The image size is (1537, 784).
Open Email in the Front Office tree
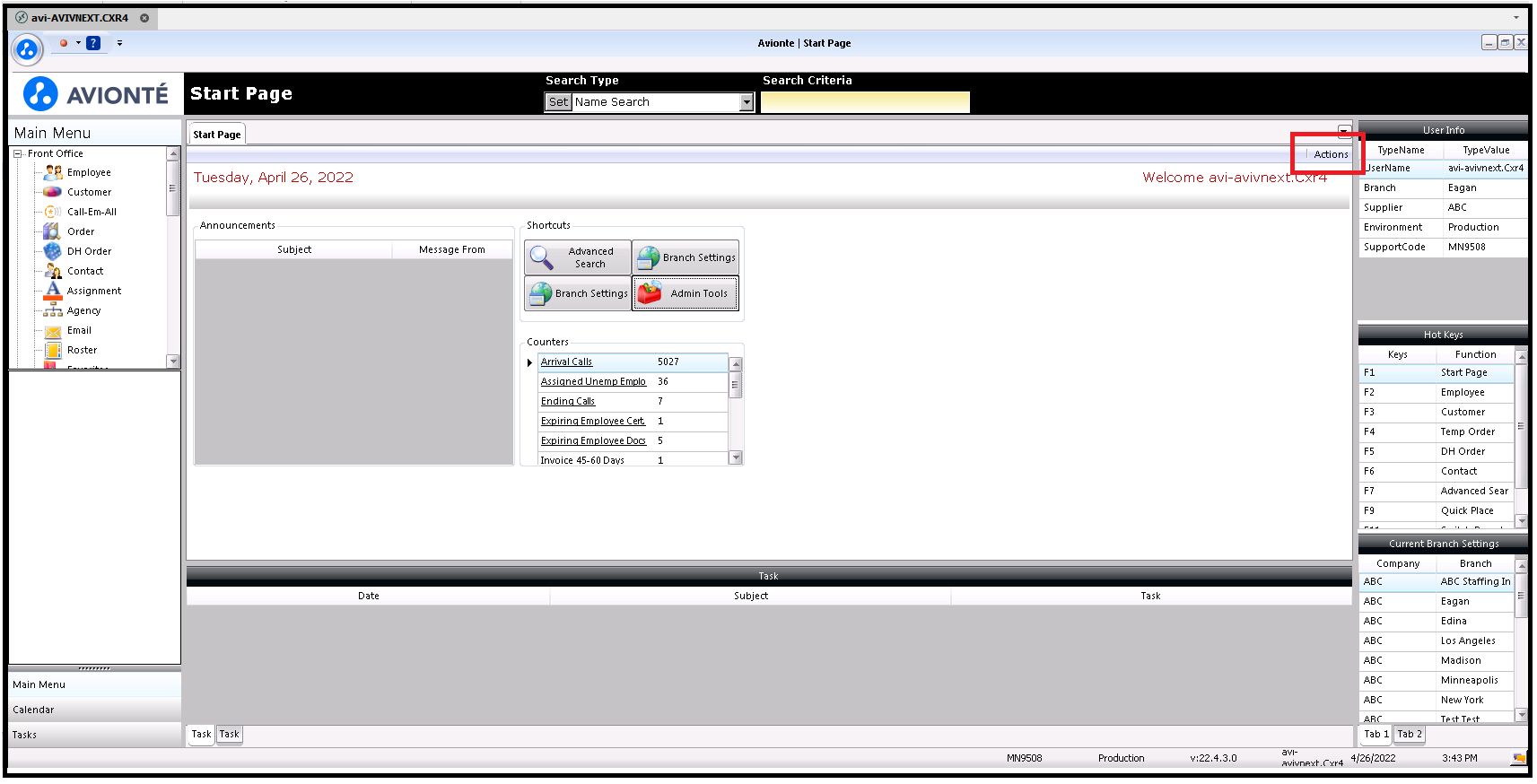click(x=80, y=330)
